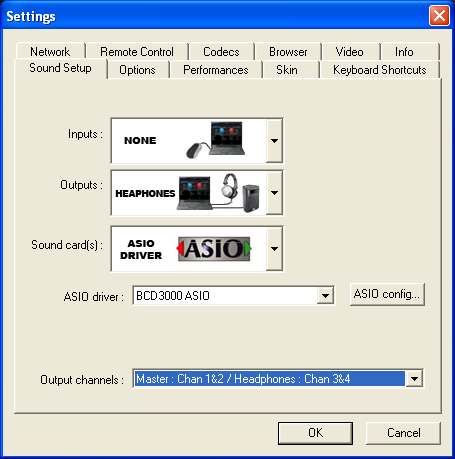Expand the Sound card(s) dropdown arrow
Screen dimensions: 455x459
[x=274, y=249]
